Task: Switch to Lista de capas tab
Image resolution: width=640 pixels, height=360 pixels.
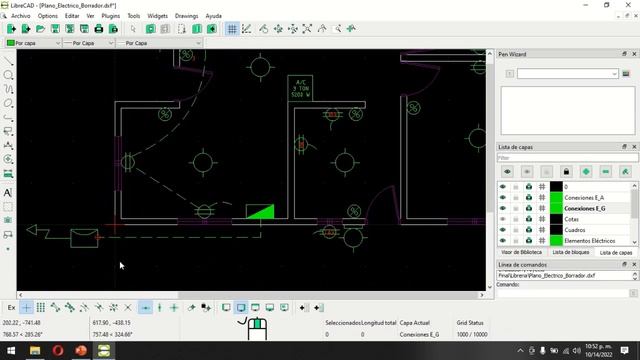Action: coord(616,253)
